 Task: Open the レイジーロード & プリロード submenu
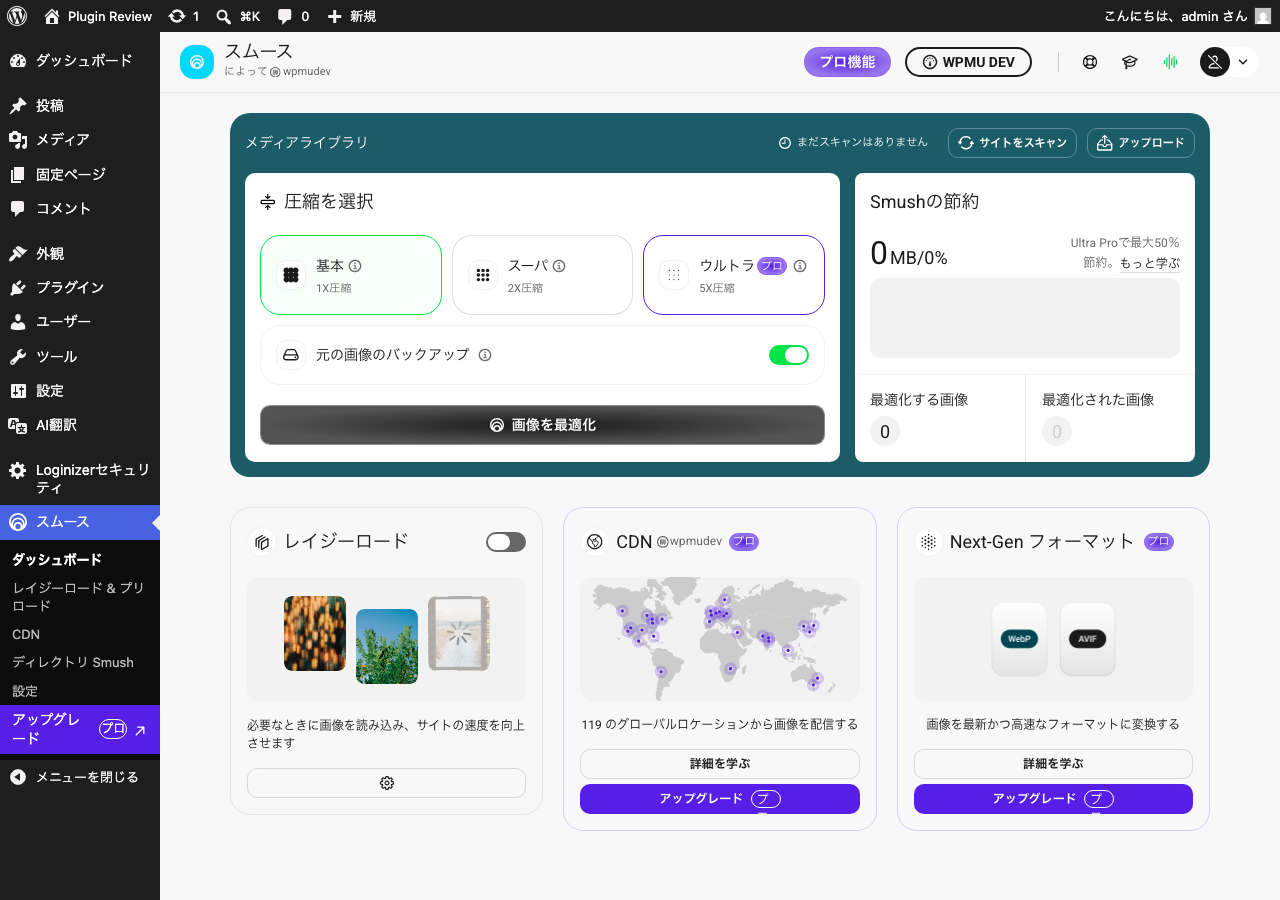click(x=80, y=597)
